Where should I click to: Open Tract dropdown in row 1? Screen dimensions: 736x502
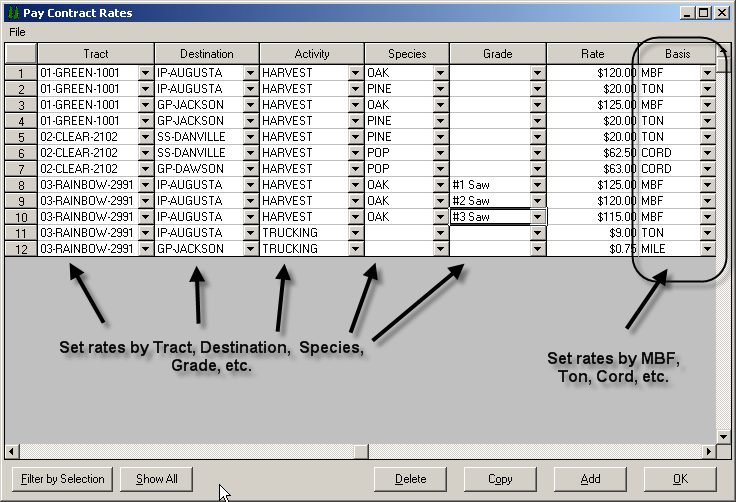146,73
